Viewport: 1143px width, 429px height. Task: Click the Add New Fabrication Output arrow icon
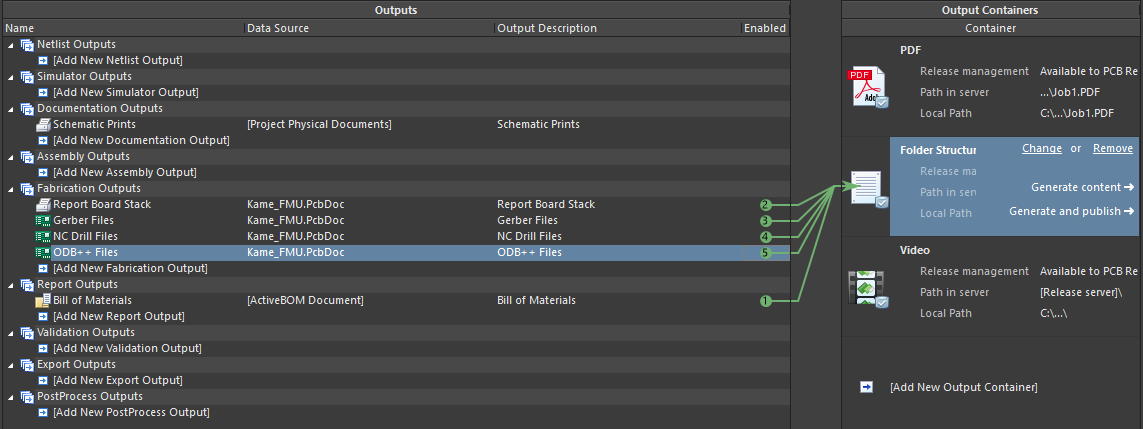coord(43,269)
